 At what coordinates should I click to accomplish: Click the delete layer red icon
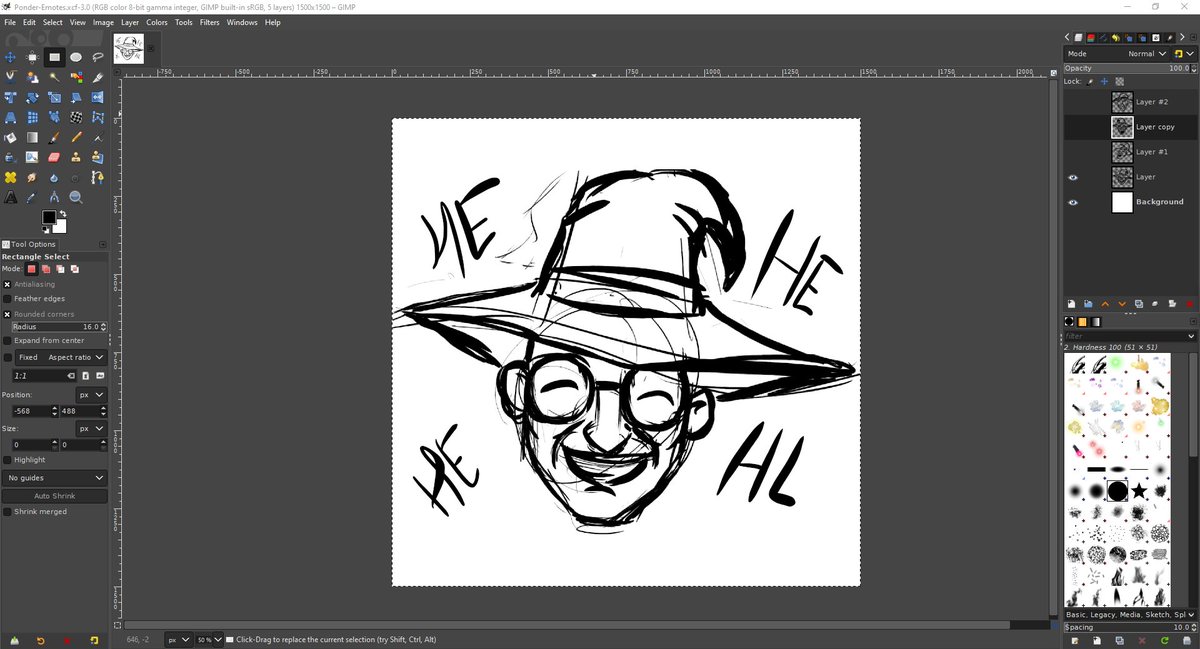pos(1190,304)
